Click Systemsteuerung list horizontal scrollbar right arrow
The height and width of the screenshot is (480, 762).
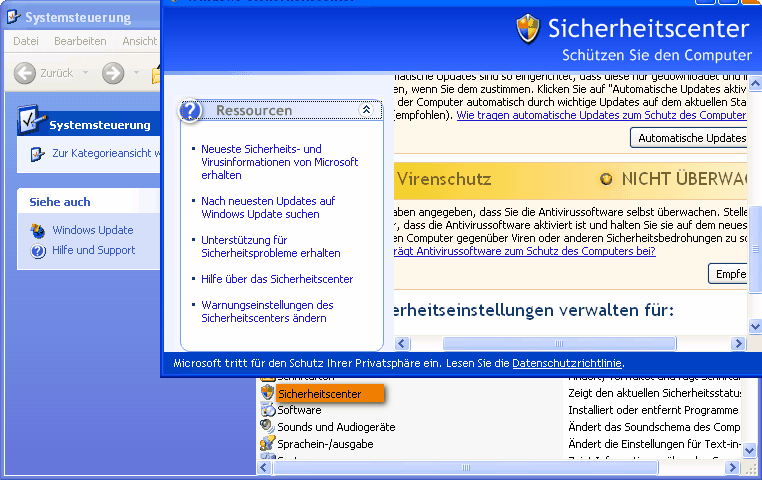coord(732,468)
